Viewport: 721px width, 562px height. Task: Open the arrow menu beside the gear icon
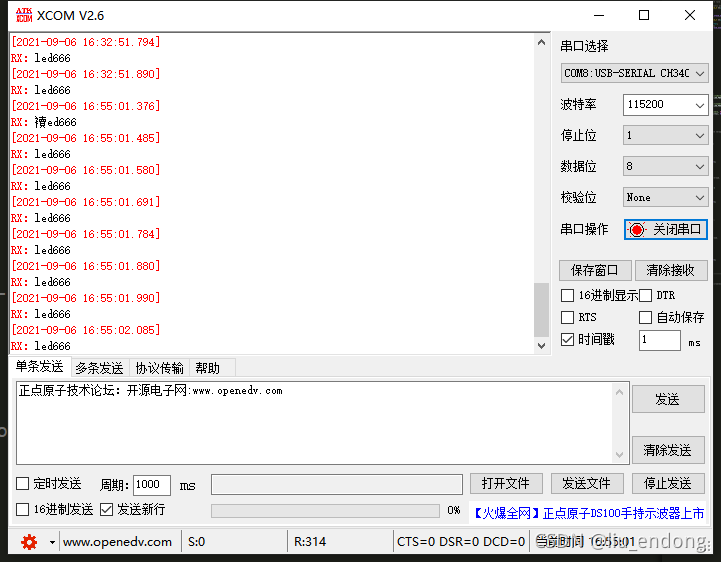52,543
